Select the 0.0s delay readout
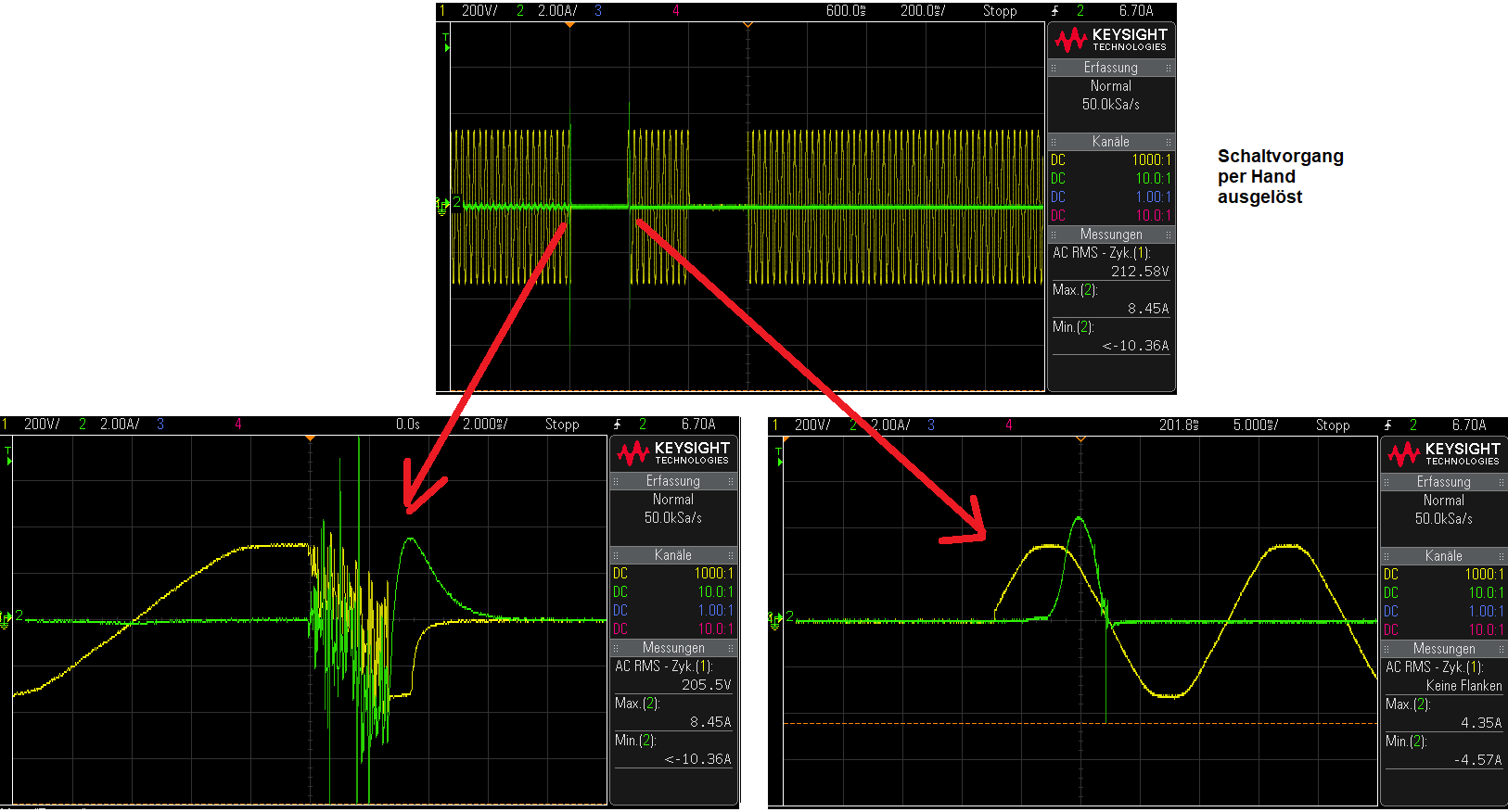The image size is (1508, 812). [x=408, y=425]
